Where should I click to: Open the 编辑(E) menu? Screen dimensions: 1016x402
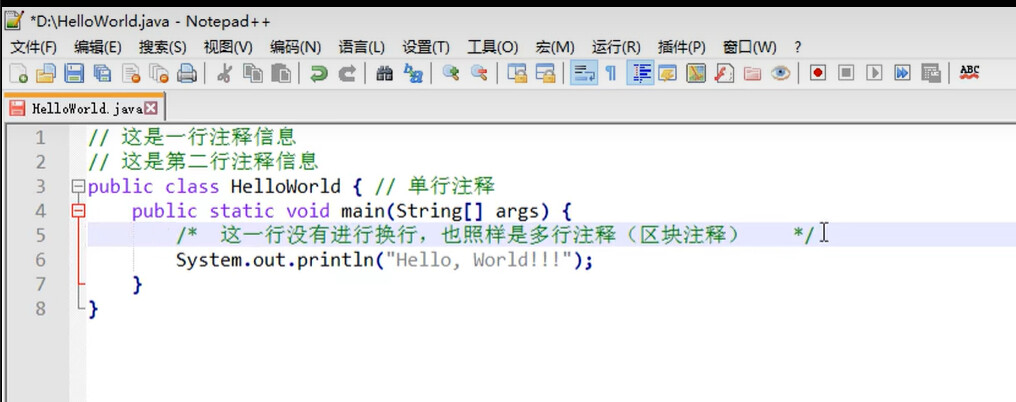click(x=98, y=47)
